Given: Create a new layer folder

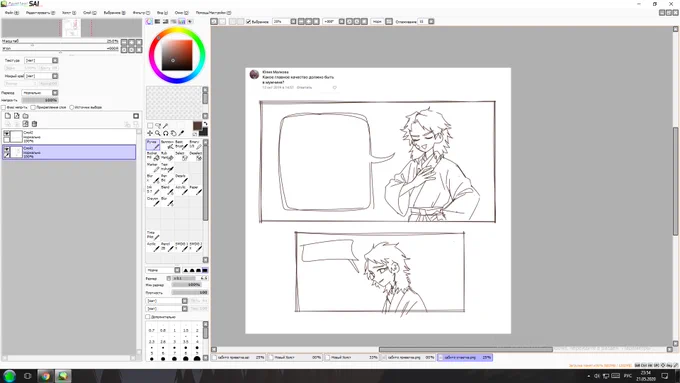Looking at the screenshot, I should tap(26, 116).
